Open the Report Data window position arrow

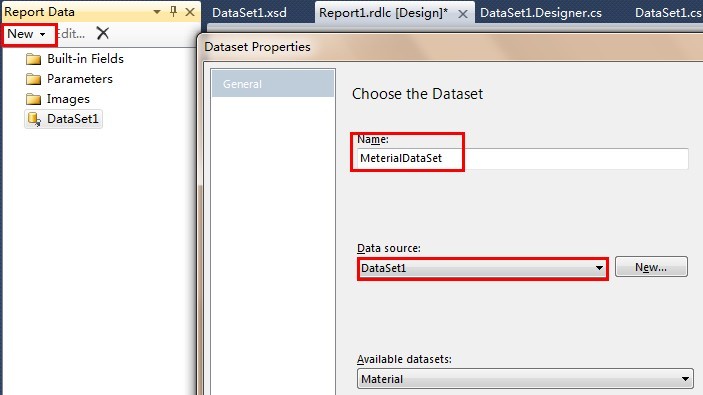[157, 12]
